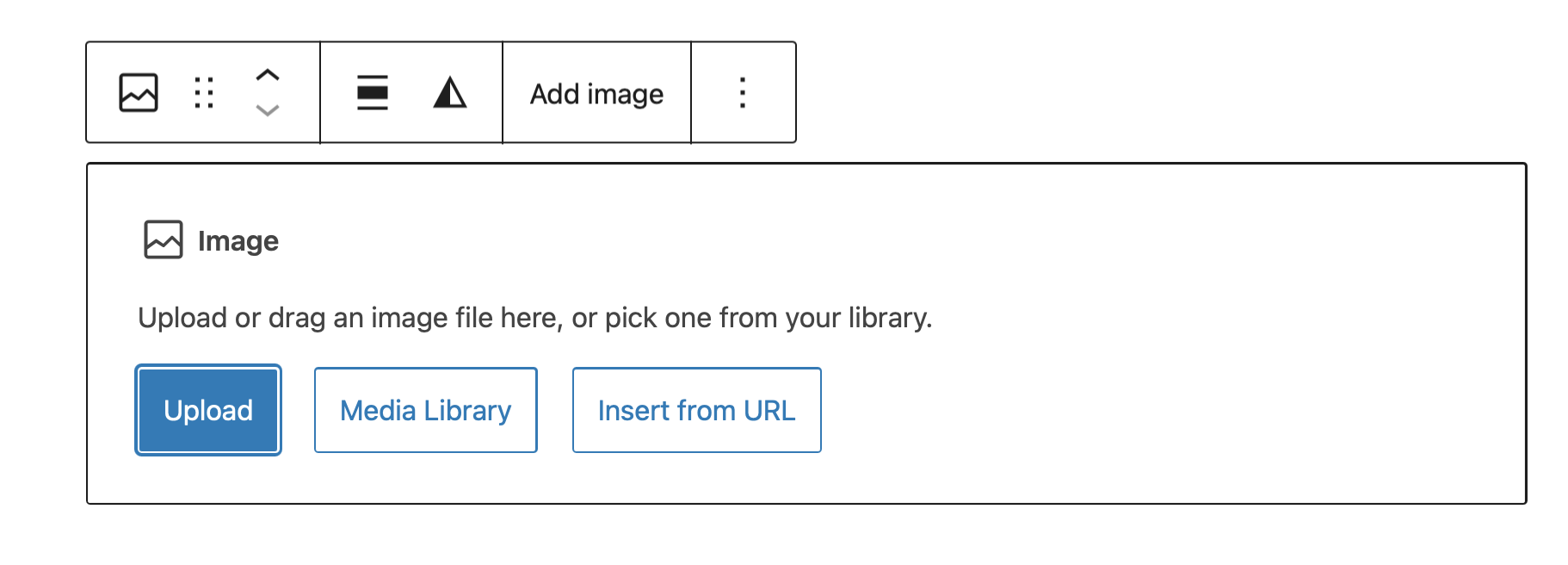Click empty space inside the image placeholder
1568x565 pixels.
[x=1205, y=258]
